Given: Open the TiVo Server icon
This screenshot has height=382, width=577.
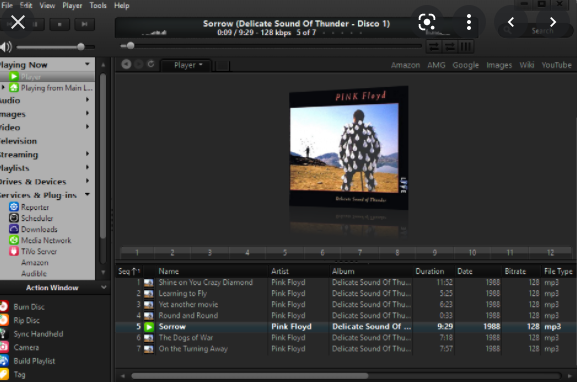Looking at the screenshot, I should point(14,251).
